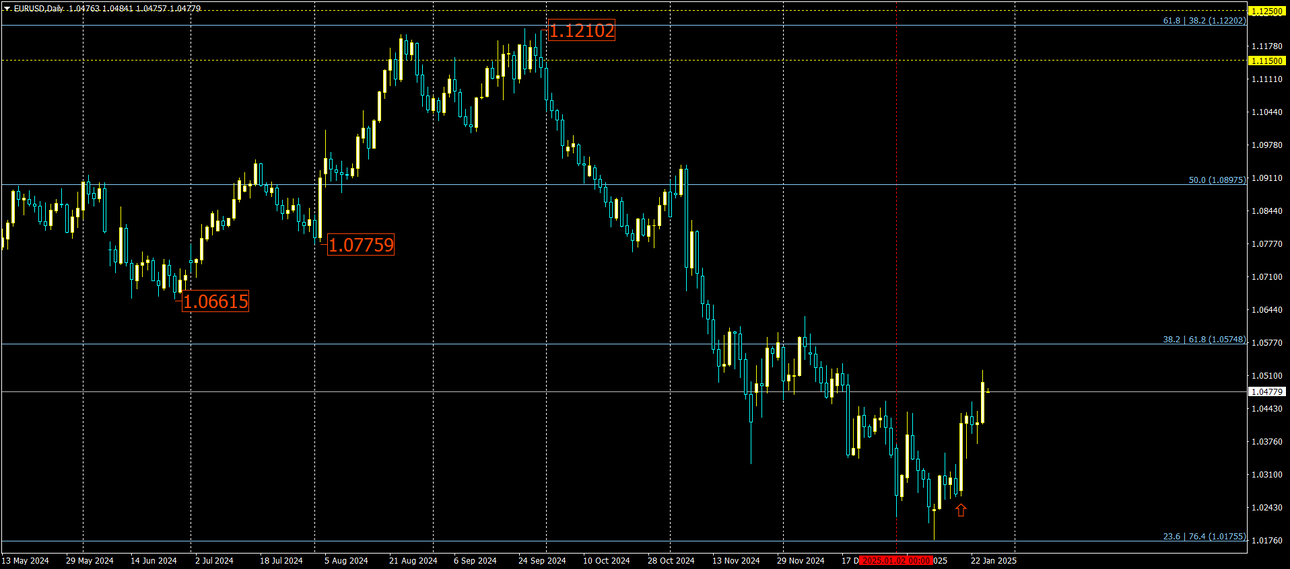
Task: Select the Fibonacci label 50.0 (1.08975)
Action: pos(1216,180)
